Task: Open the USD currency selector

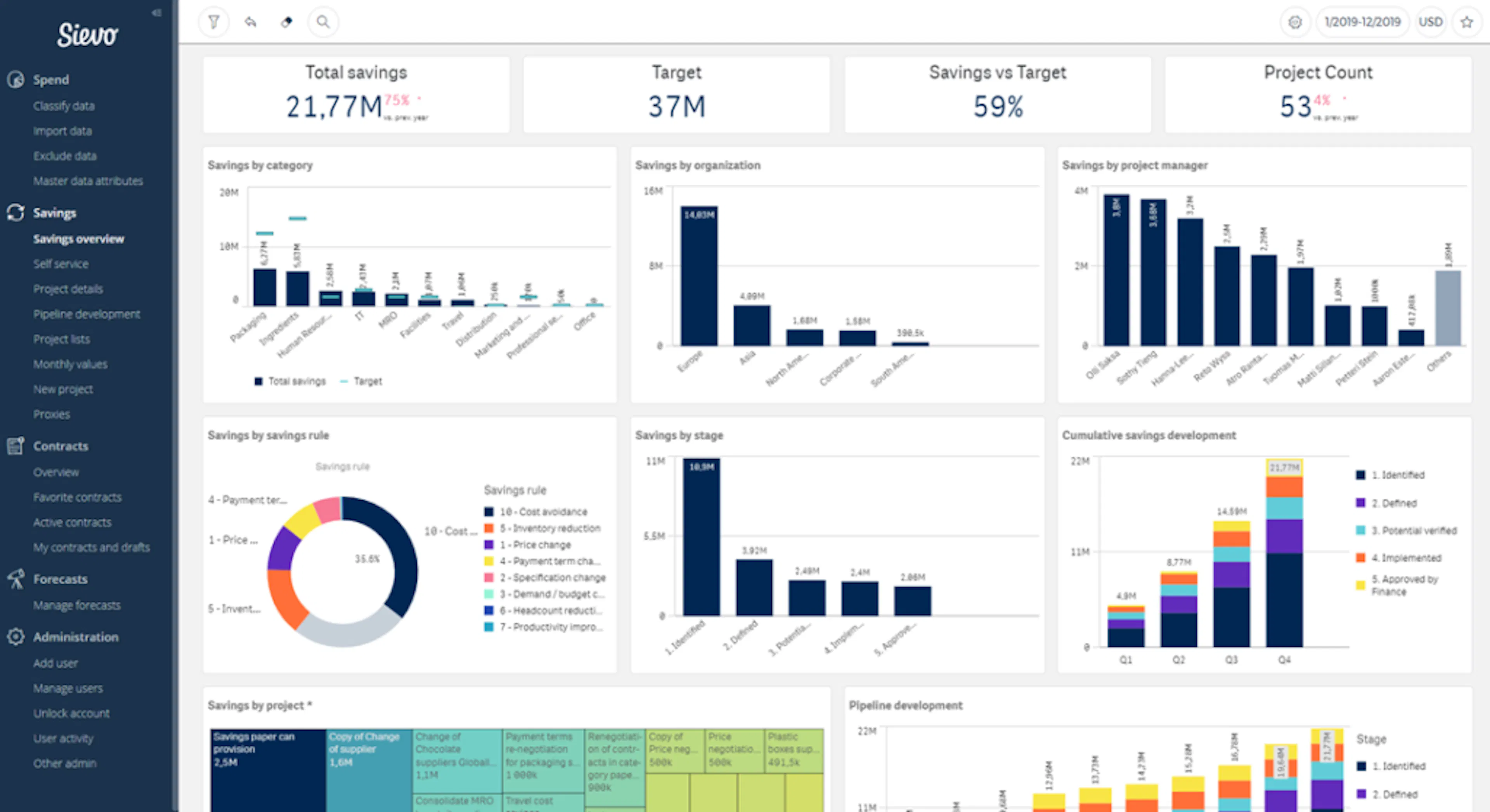Action: pyautogui.click(x=1431, y=21)
